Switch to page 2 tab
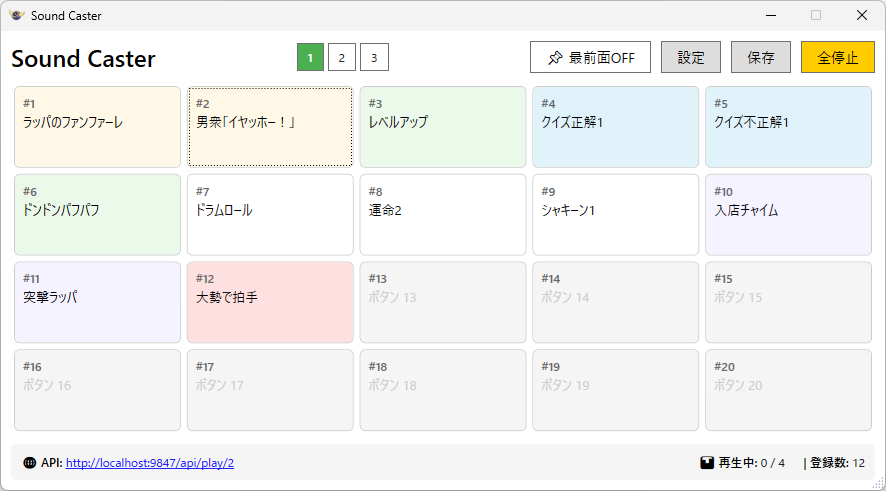 [x=342, y=57]
